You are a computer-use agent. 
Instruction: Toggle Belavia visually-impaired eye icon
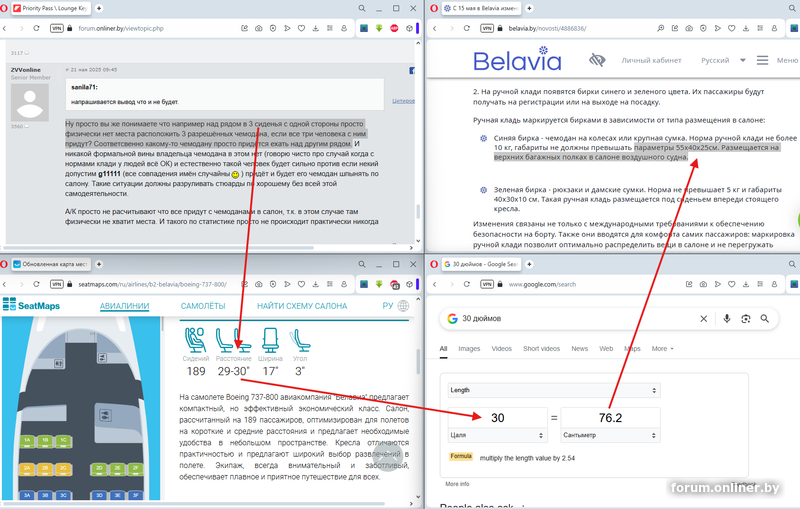pyautogui.click(x=597, y=60)
